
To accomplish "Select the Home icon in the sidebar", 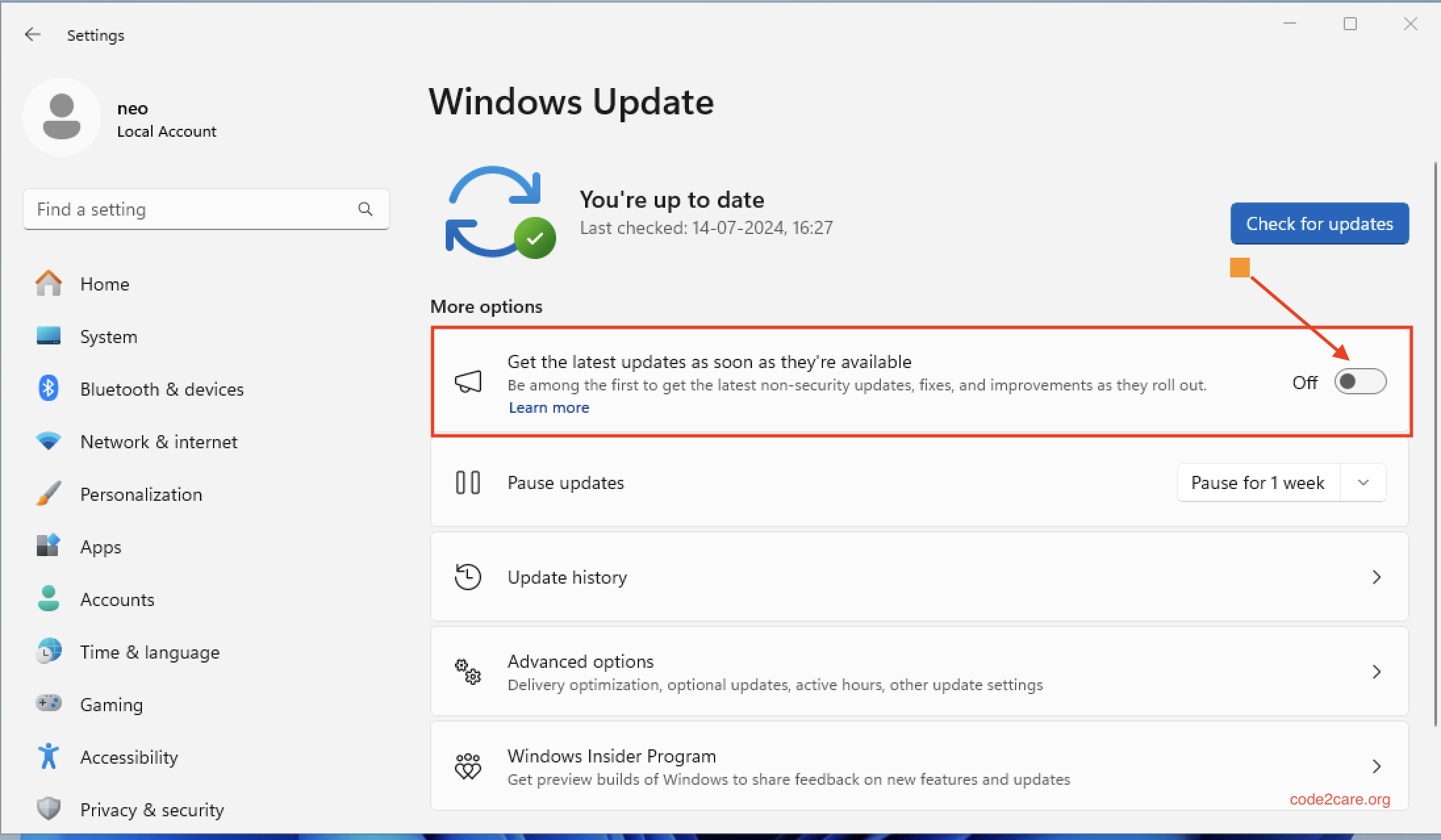I will pyautogui.click(x=48, y=283).
